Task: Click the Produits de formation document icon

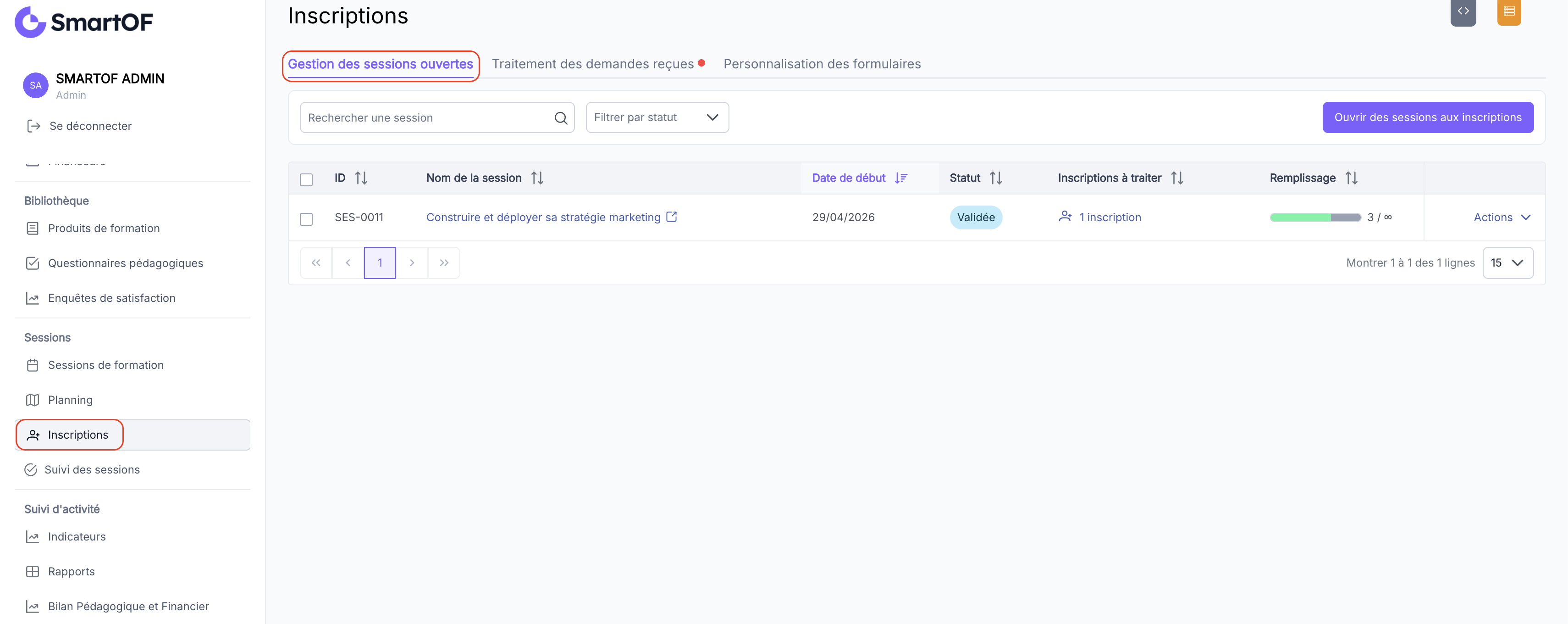Action: click(x=32, y=228)
